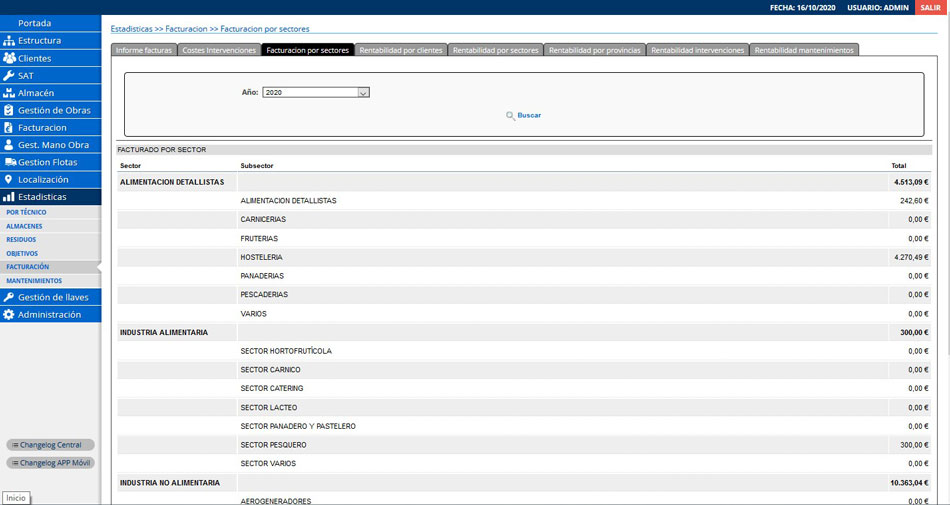The image size is (950, 505).
Task: Switch to Rentabilidad por clientes tab
Action: 400,50
